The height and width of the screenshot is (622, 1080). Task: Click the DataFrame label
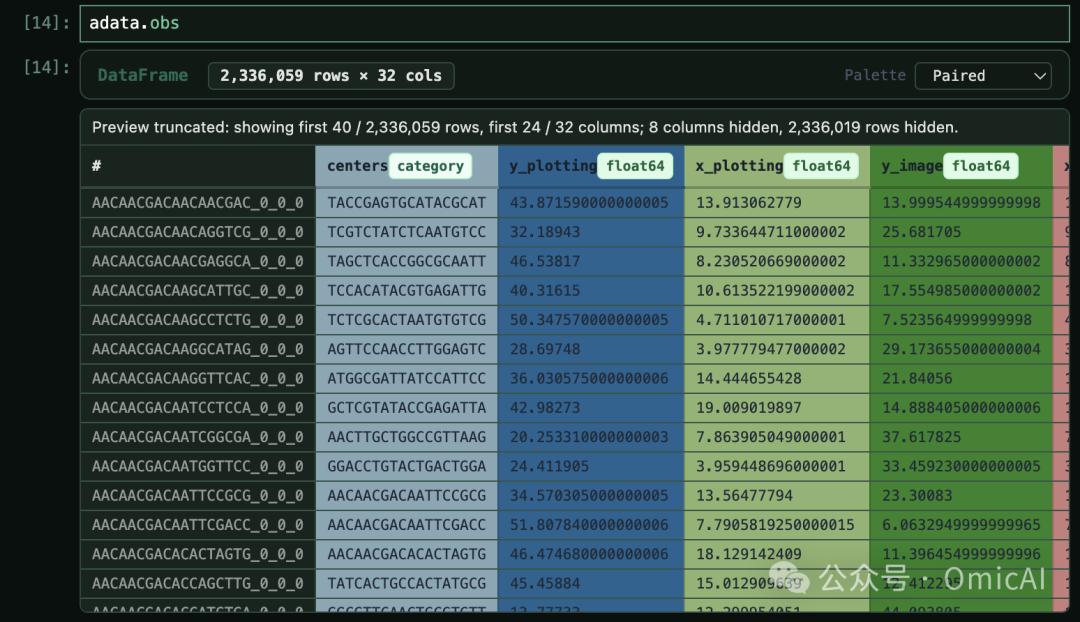click(143, 76)
